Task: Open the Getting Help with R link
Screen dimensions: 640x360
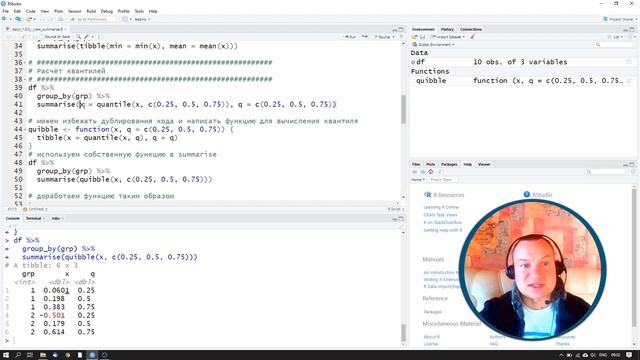Action: 442,230
